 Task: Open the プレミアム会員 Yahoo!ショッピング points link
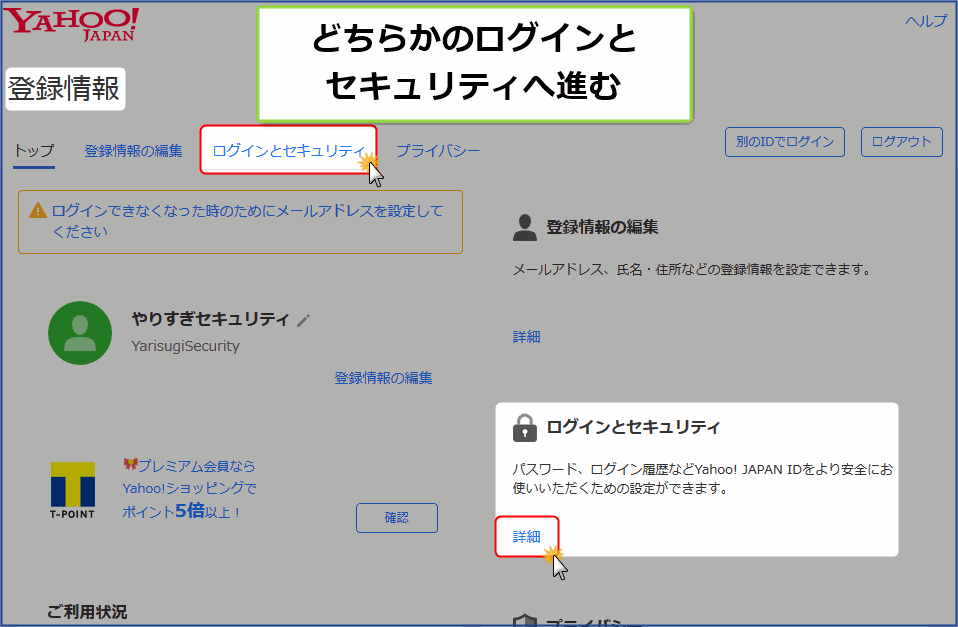[x=189, y=489]
